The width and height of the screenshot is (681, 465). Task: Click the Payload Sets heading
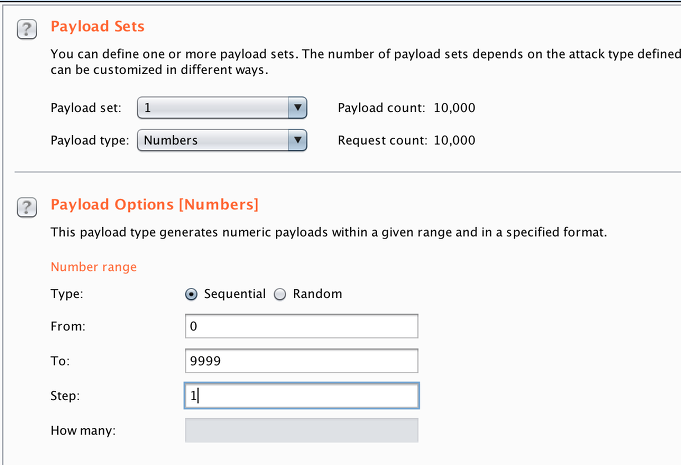coord(98,26)
